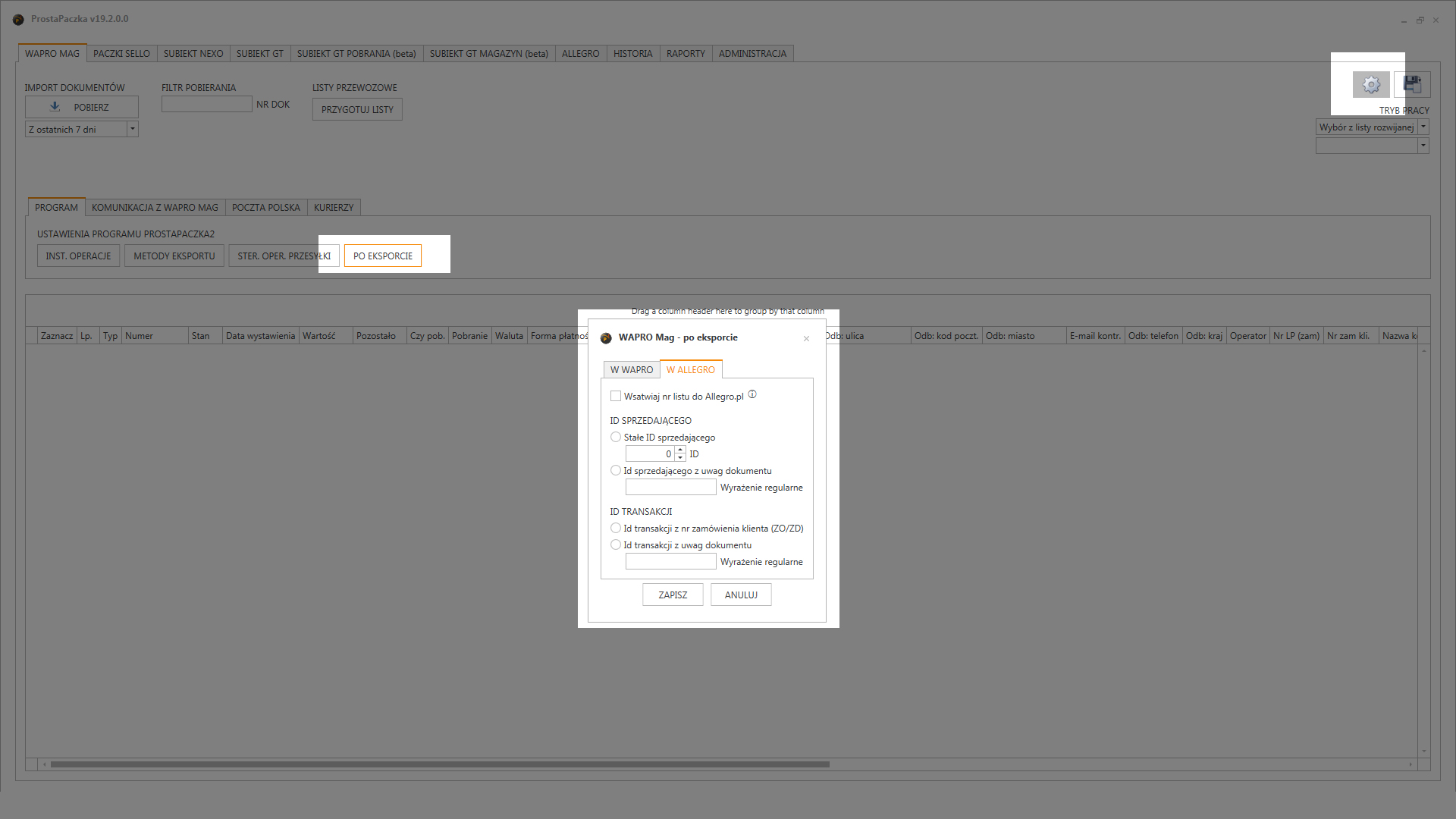1456x819 pixels.
Task: Click the horizontal scrollbar thumb of grid
Action: [440, 764]
